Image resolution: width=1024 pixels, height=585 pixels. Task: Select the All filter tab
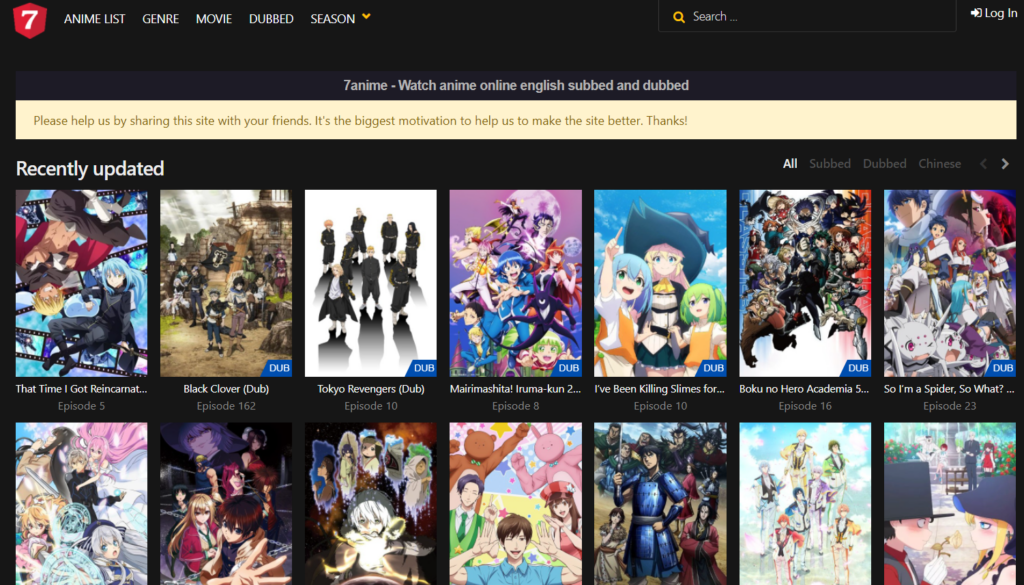point(790,164)
